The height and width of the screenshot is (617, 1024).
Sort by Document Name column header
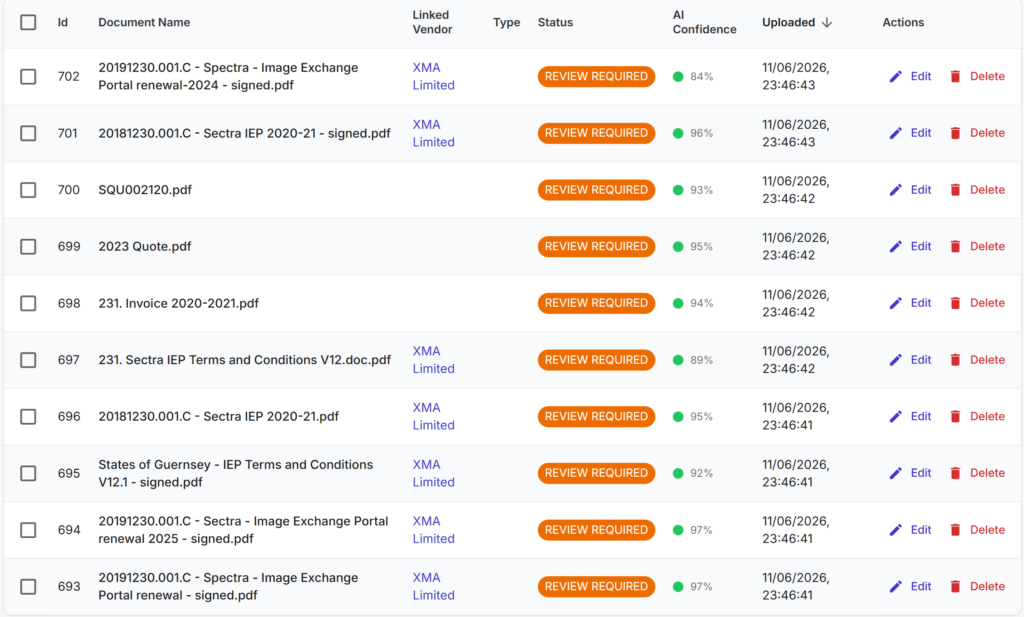[x=144, y=22]
